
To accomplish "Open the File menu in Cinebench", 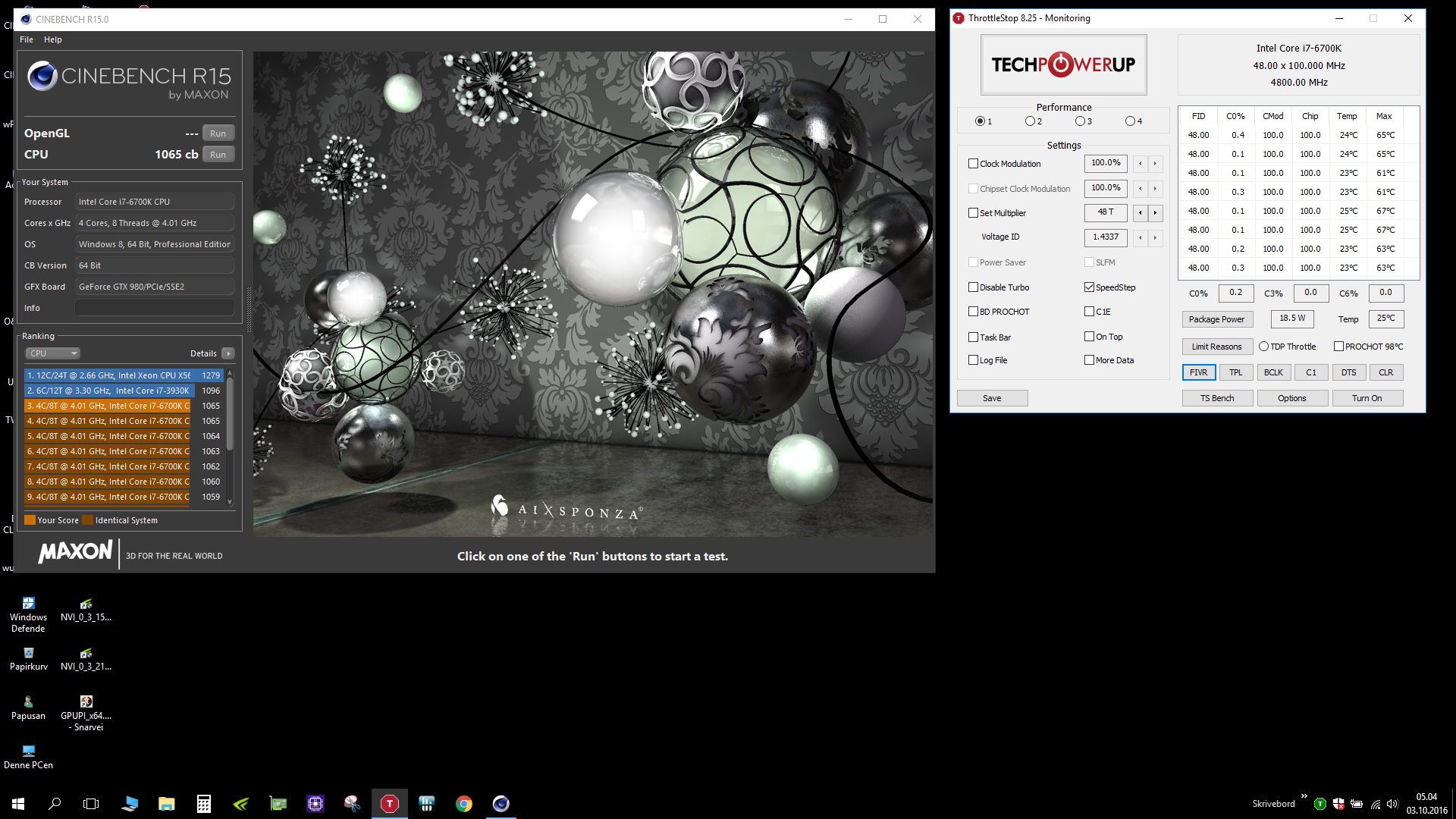I will point(27,39).
